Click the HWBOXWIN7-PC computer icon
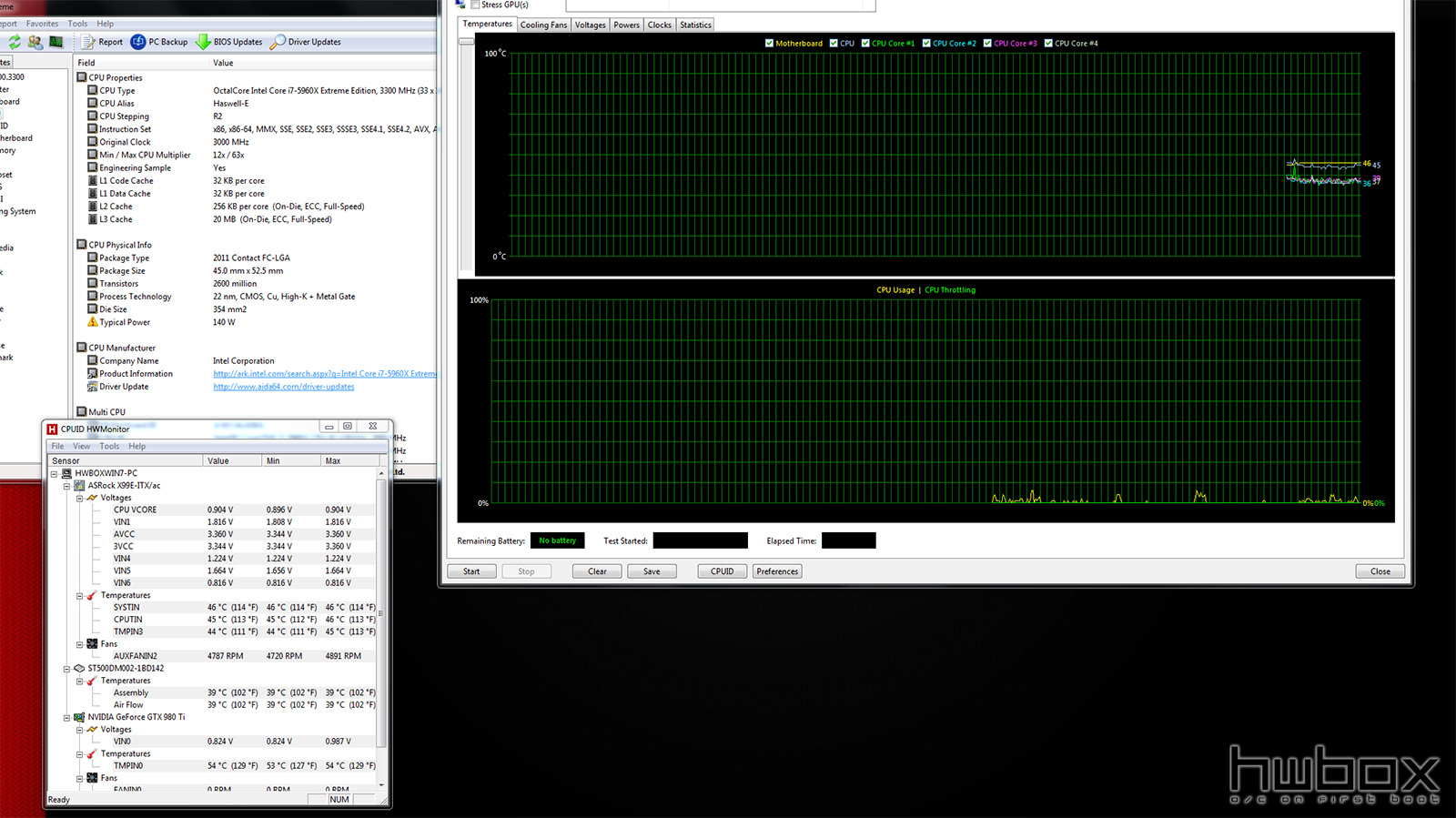Image resolution: width=1456 pixels, height=818 pixels. tap(67, 473)
